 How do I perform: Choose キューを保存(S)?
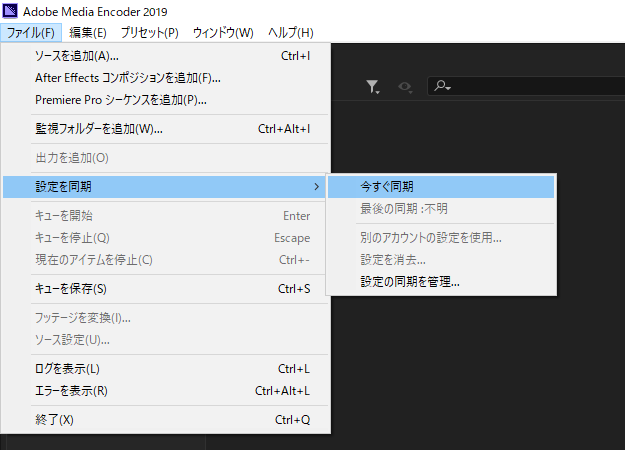tap(166, 289)
